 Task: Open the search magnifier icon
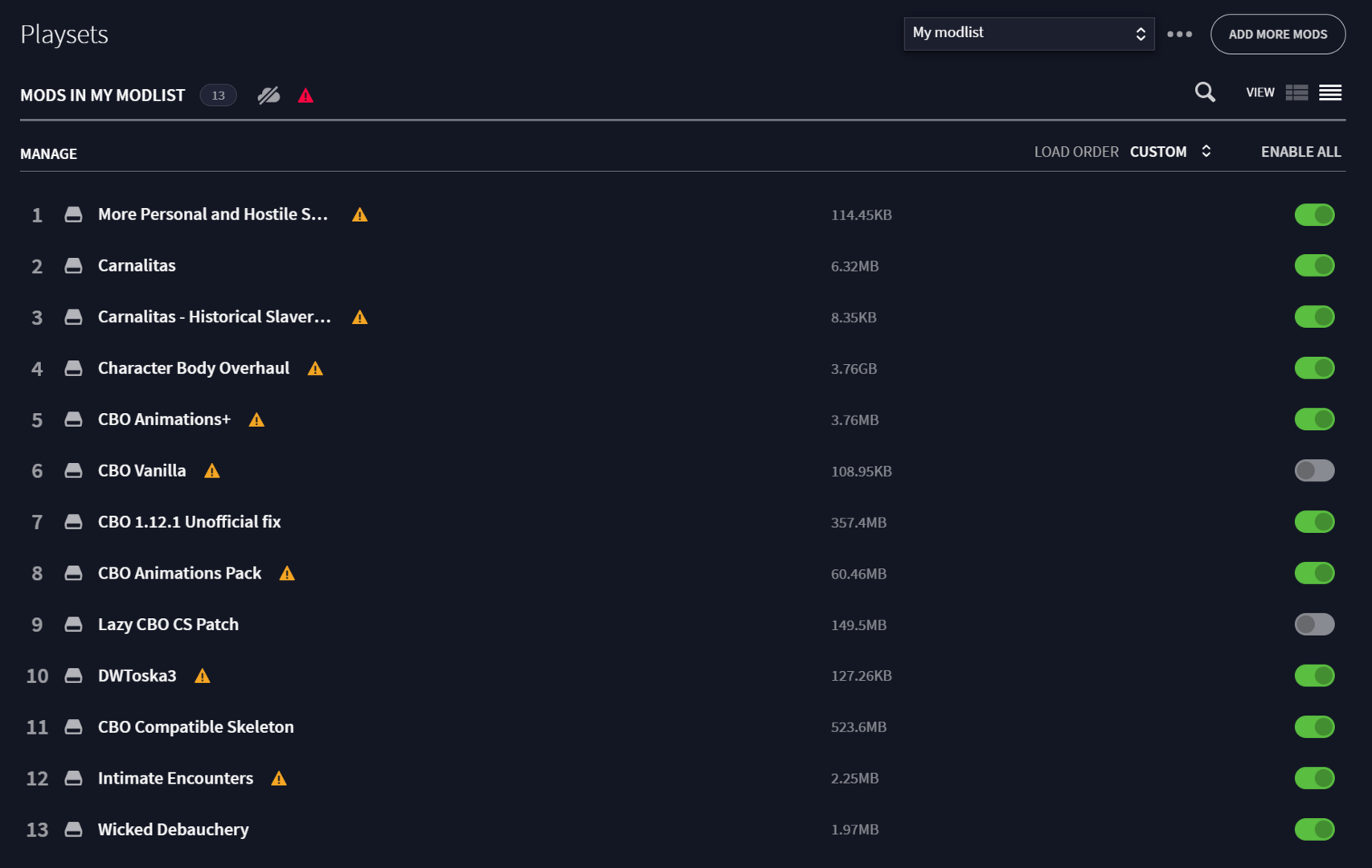click(1205, 92)
